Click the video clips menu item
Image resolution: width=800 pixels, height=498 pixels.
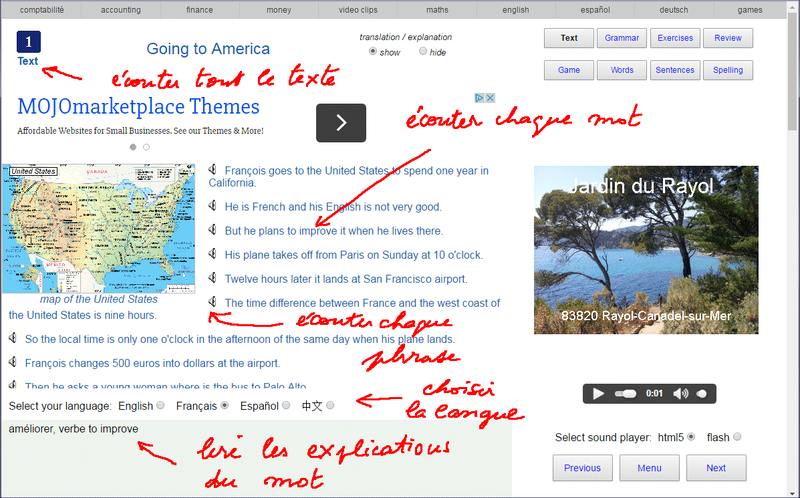[x=358, y=10]
